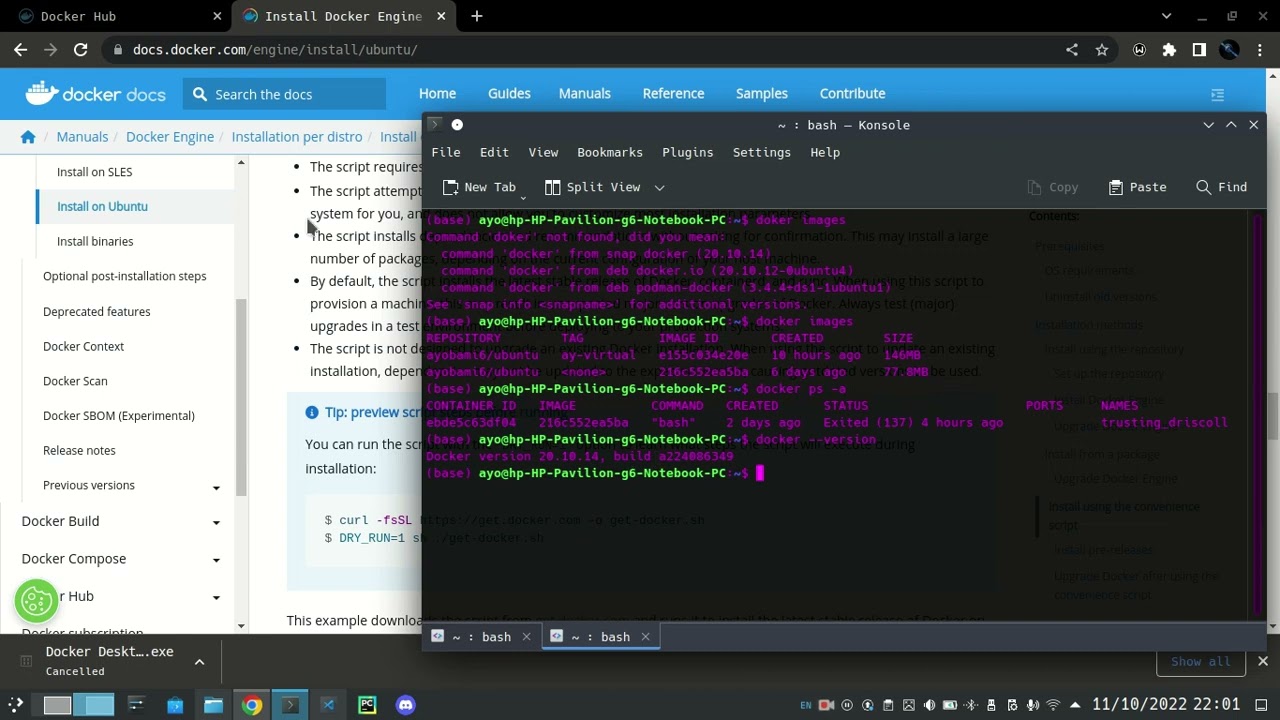The height and width of the screenshot is (720, 1280).
Task: Open Konsole Help menu
Action: [x=825, y=152]
